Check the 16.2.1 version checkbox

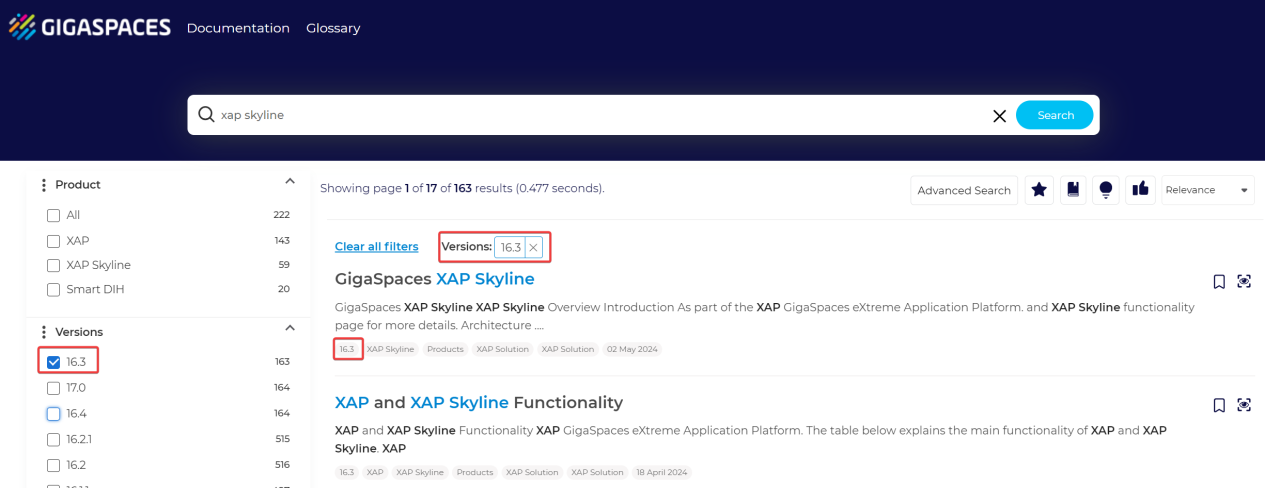(54, 439)
